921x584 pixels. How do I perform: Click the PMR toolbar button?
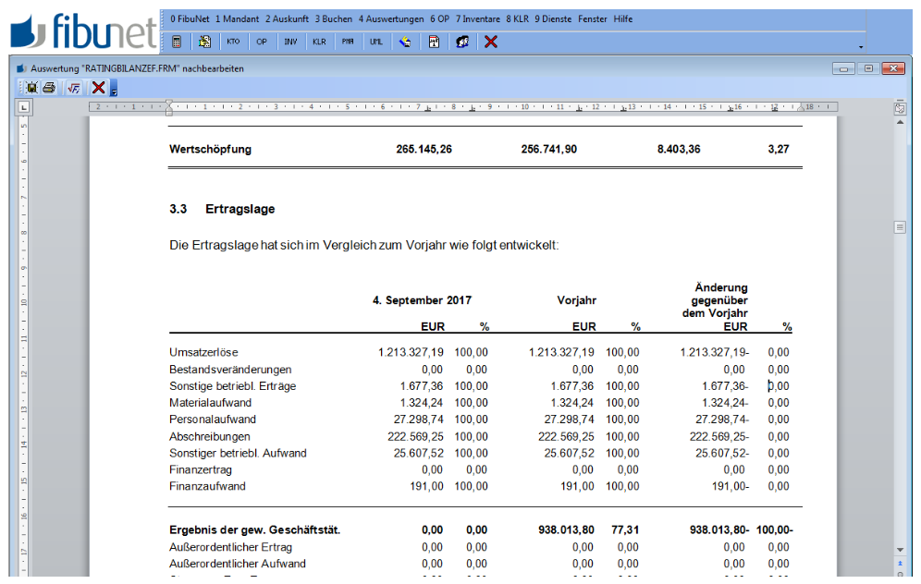pos(348,42)
